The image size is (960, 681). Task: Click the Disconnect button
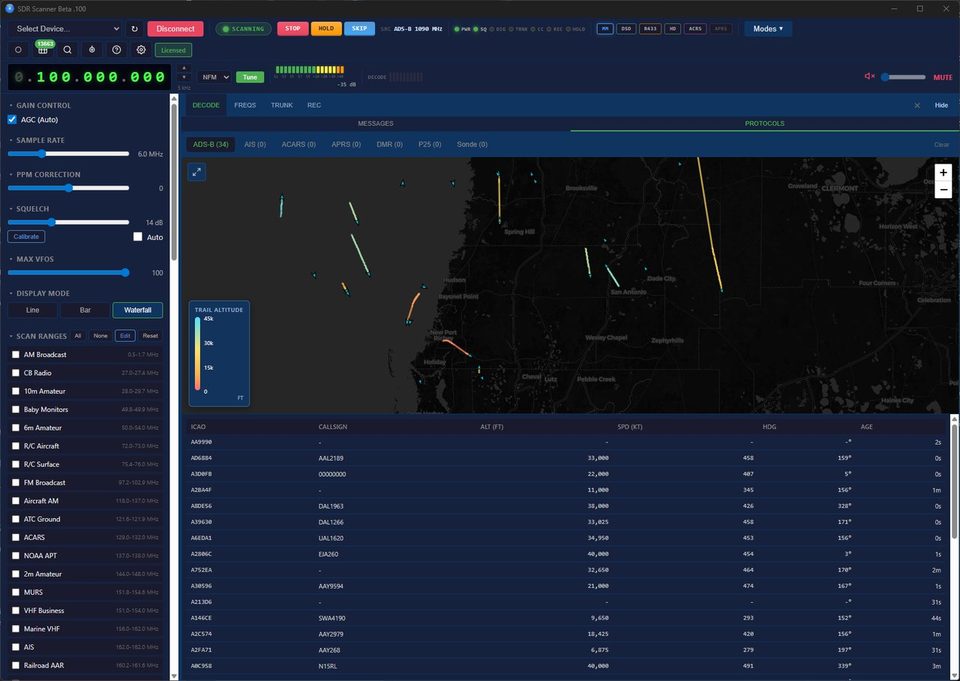coord(175,29)
